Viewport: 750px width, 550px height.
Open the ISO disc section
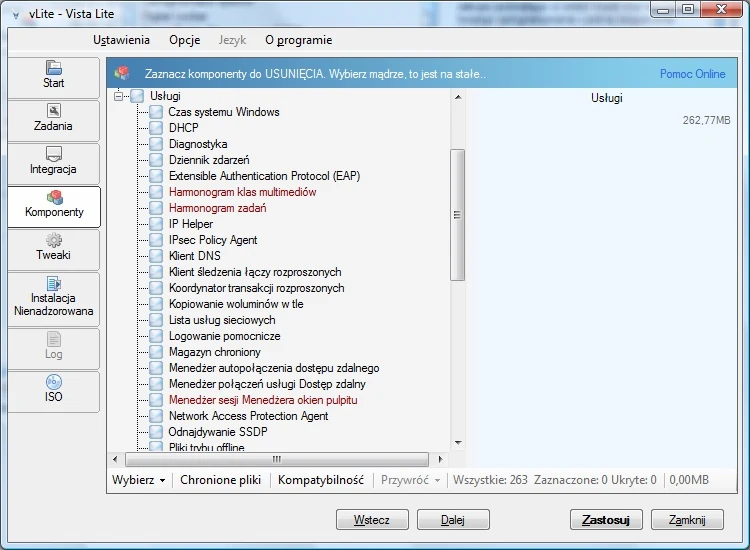coord(54,390)
